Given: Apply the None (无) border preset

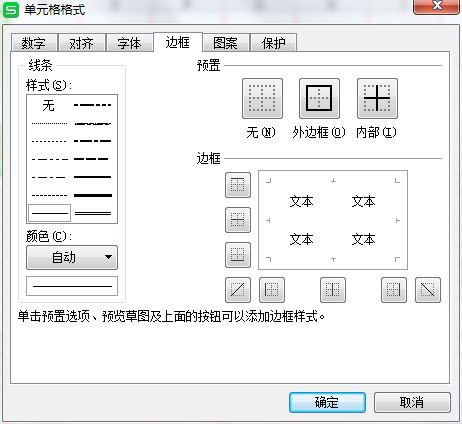Looking at the screenshot, I should coord(262,99).
